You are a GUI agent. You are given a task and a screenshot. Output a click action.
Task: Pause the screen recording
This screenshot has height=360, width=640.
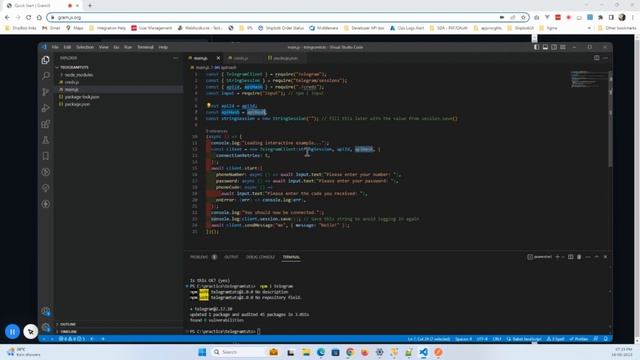(x=12, y=332)
